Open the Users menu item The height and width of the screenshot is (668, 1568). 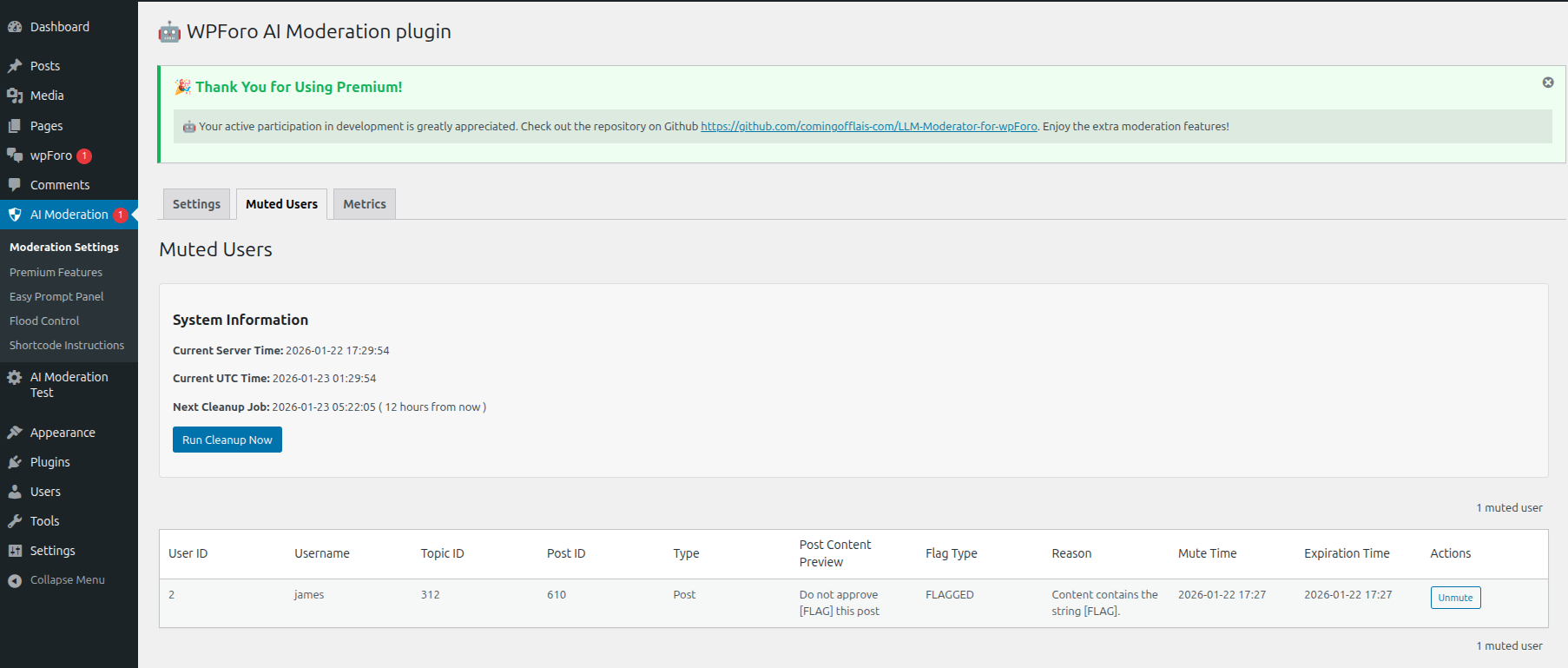click(x=69, y=492)
